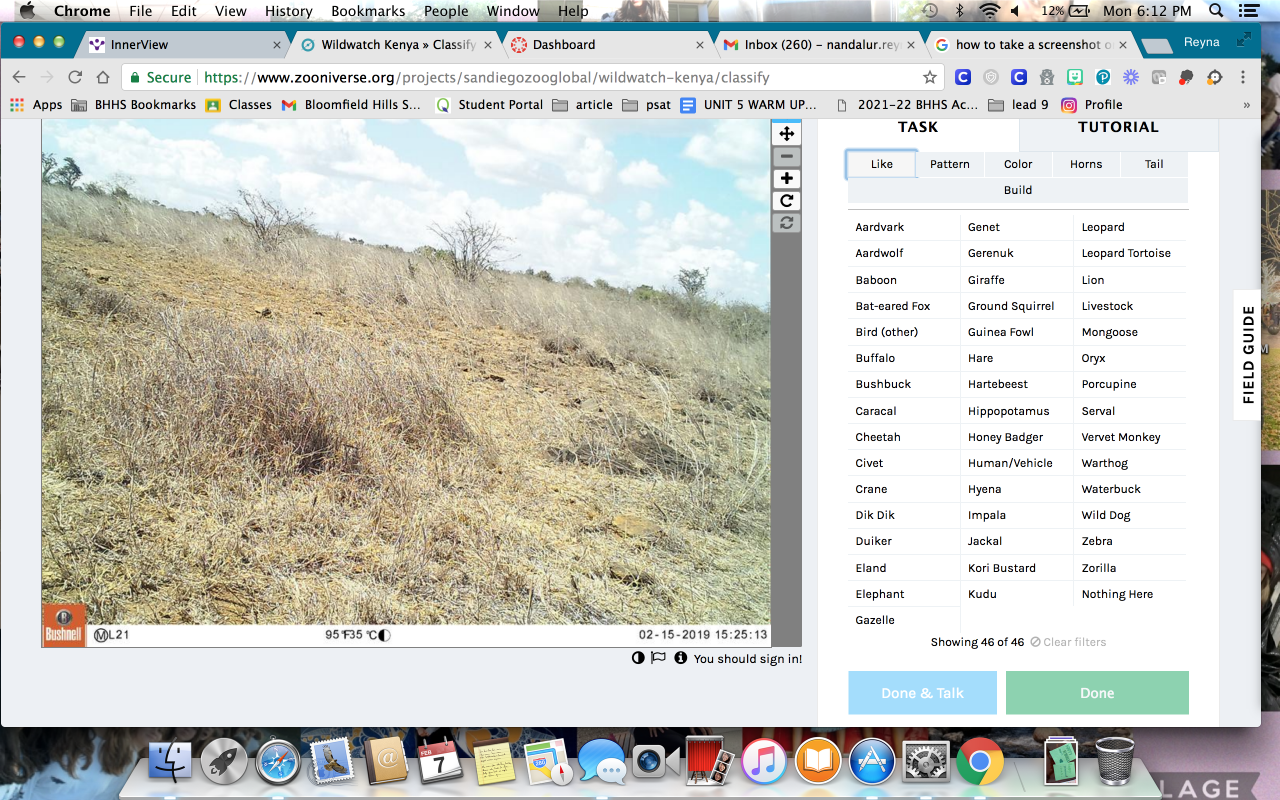Switch to the TASK tab
1280x800 pixels.
click(x=918, y=128)
